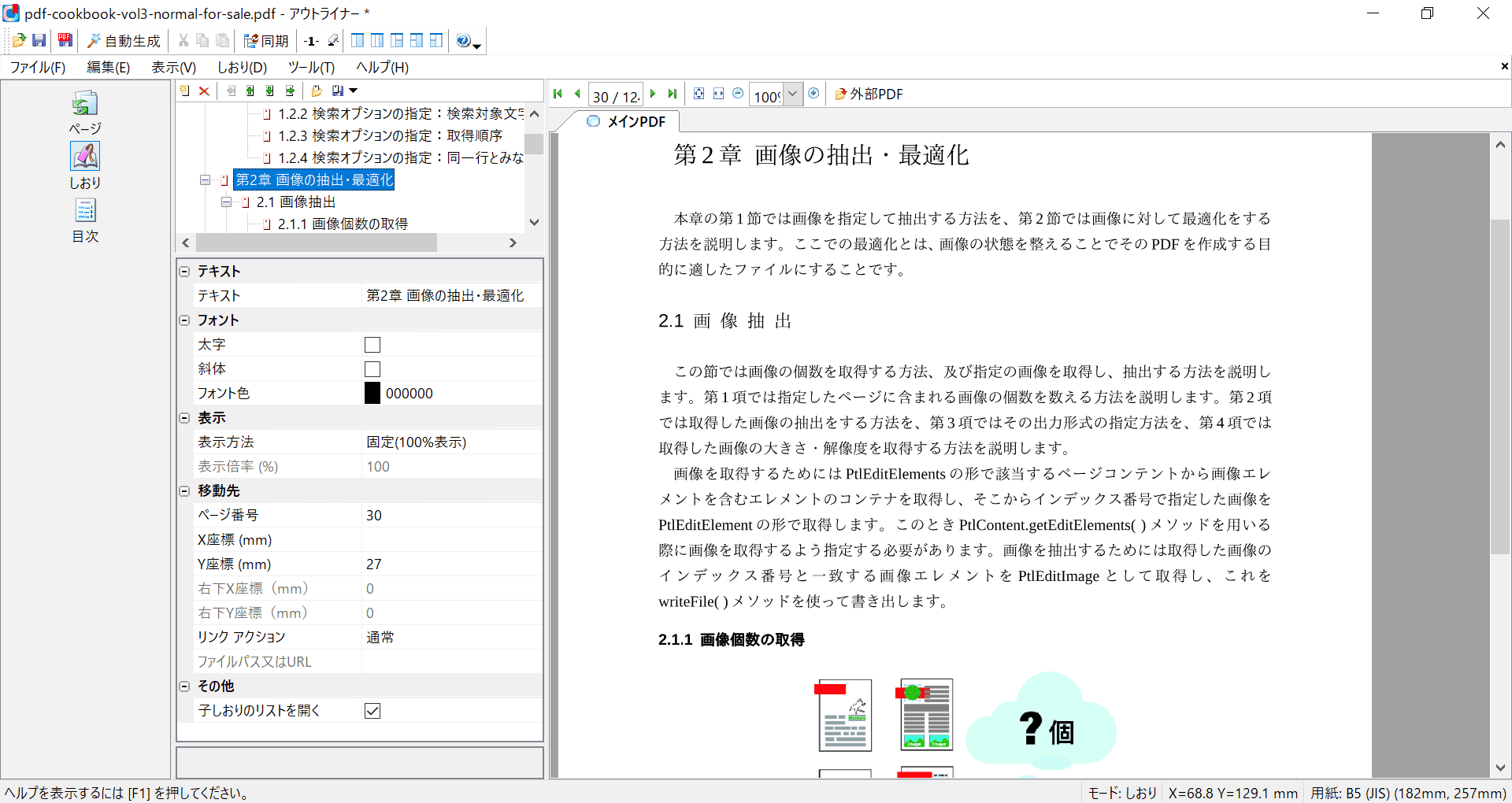The height and width of the screenshot is (803, 1512).
Task: Click the 自動生成 button
Action: click(x=124, y=41)
